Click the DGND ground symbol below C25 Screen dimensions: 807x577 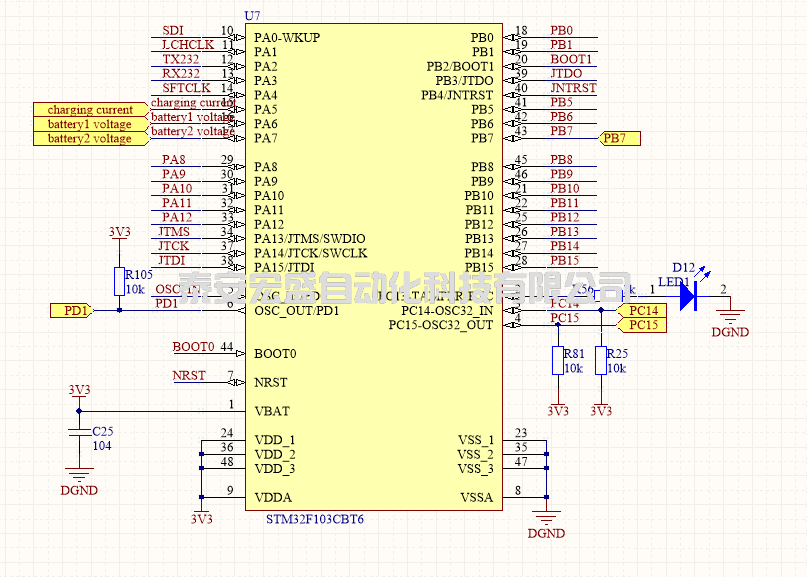pos(78,472)
